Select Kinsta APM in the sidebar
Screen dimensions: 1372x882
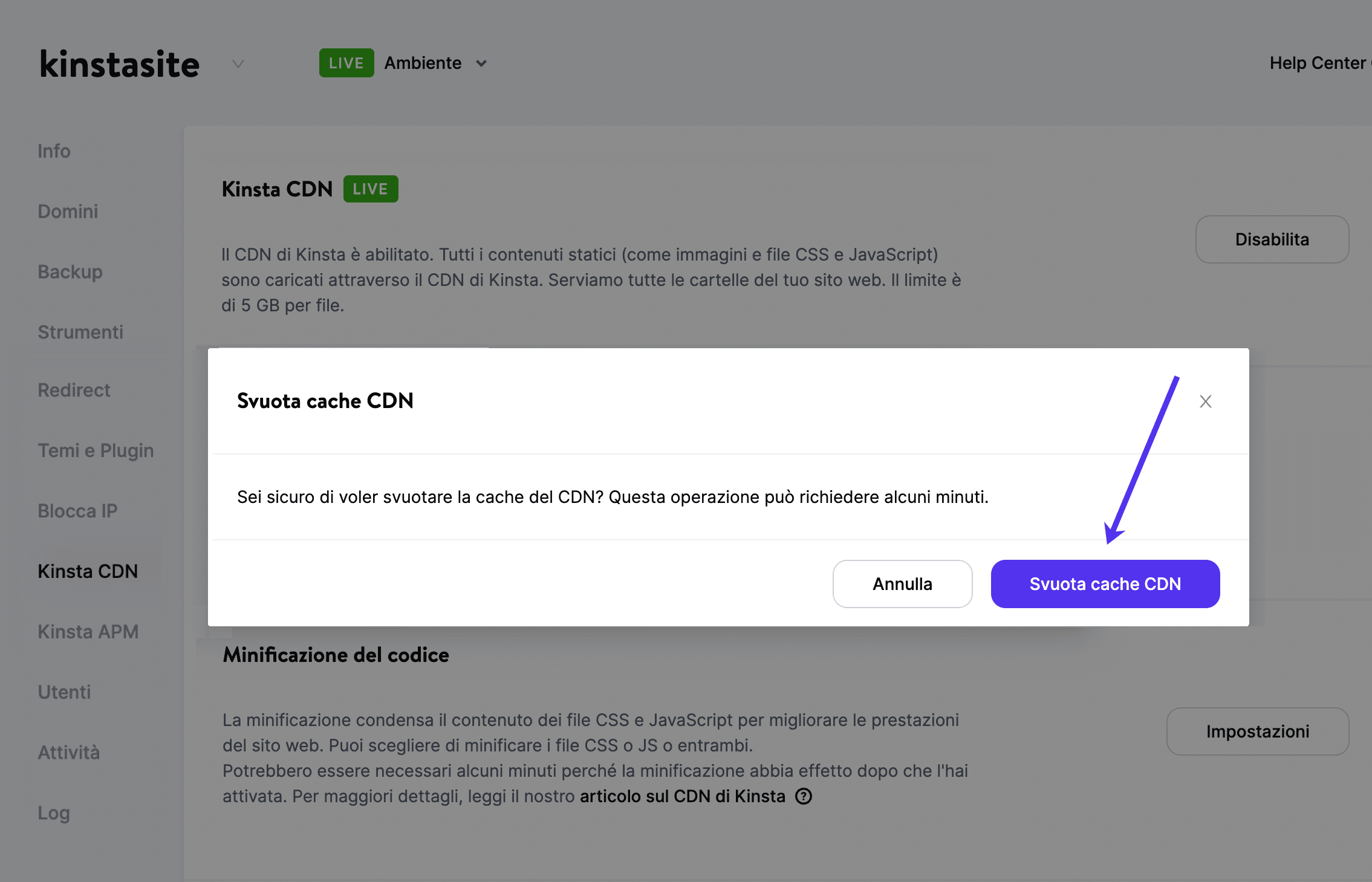coord(88,632)
